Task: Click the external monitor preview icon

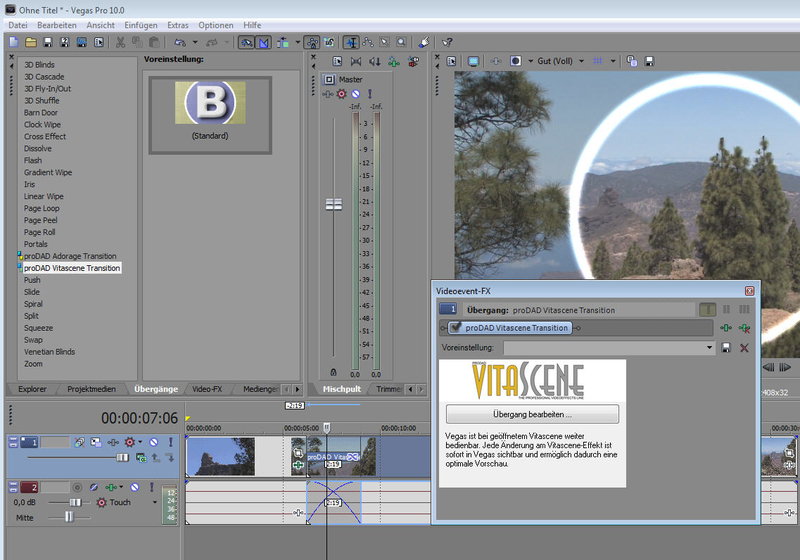Action: 473,61
